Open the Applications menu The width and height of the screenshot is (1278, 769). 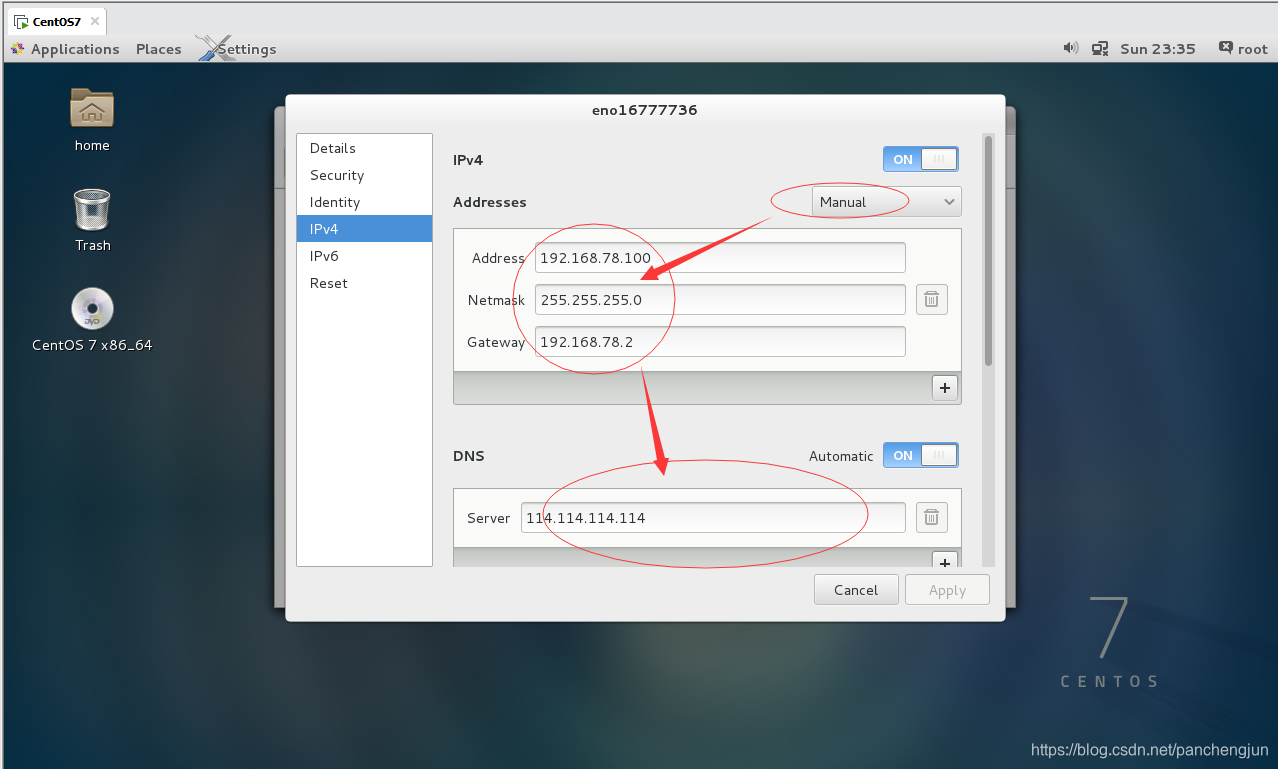[75, 49]
